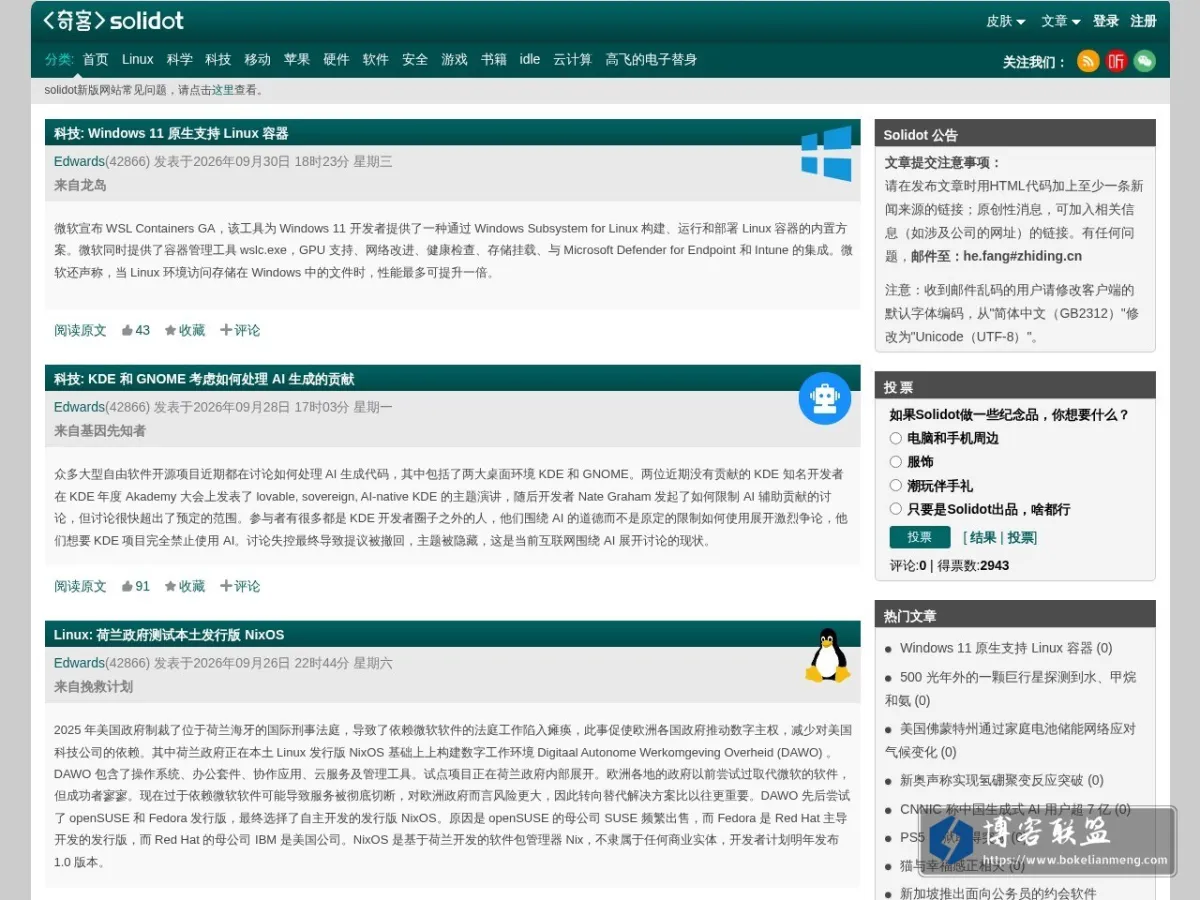1200x900 pixels.
Task: Open the 科技 category
Action: pos(218,59)
